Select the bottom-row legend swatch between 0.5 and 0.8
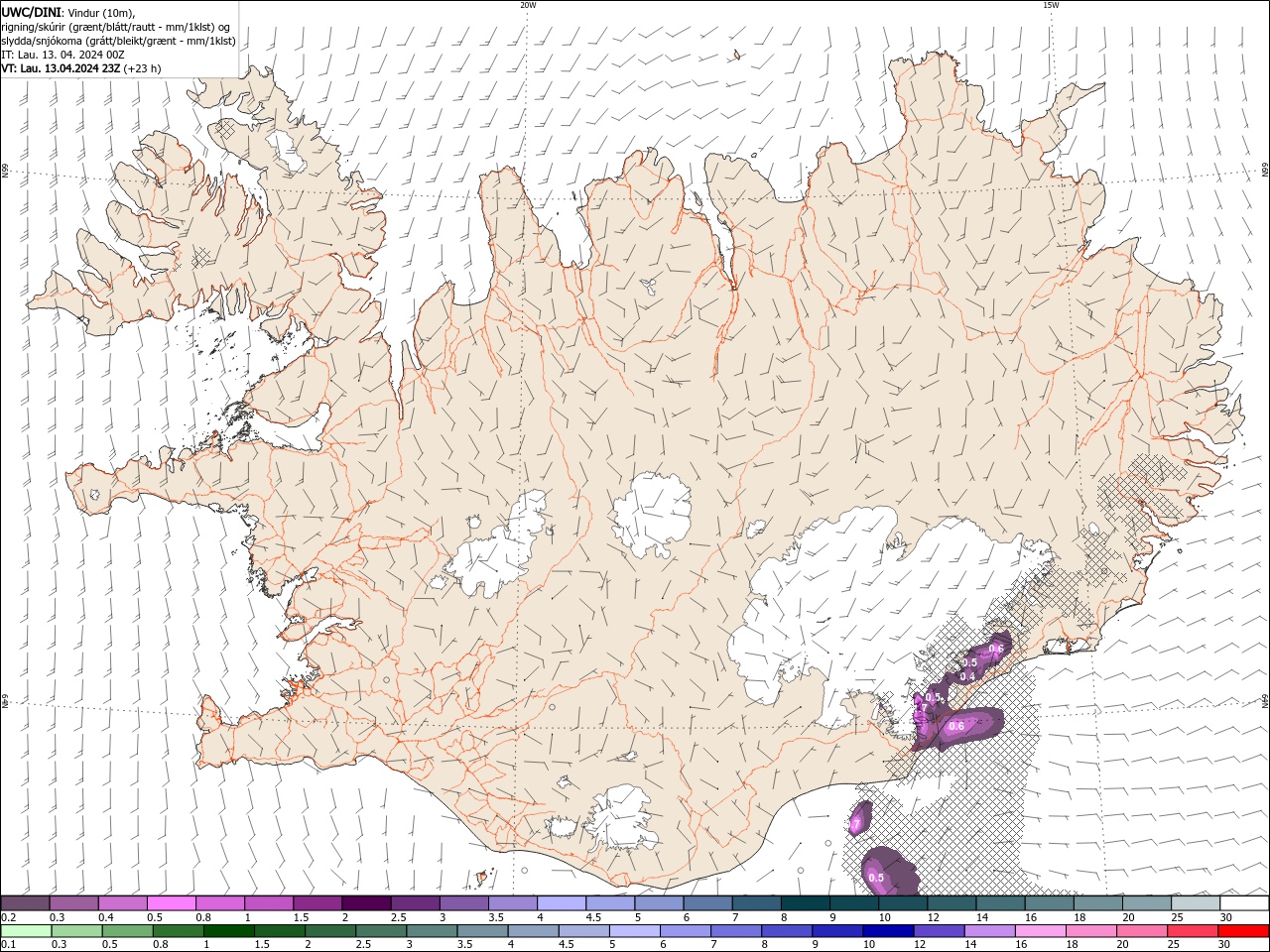 (x=127, y=931)
